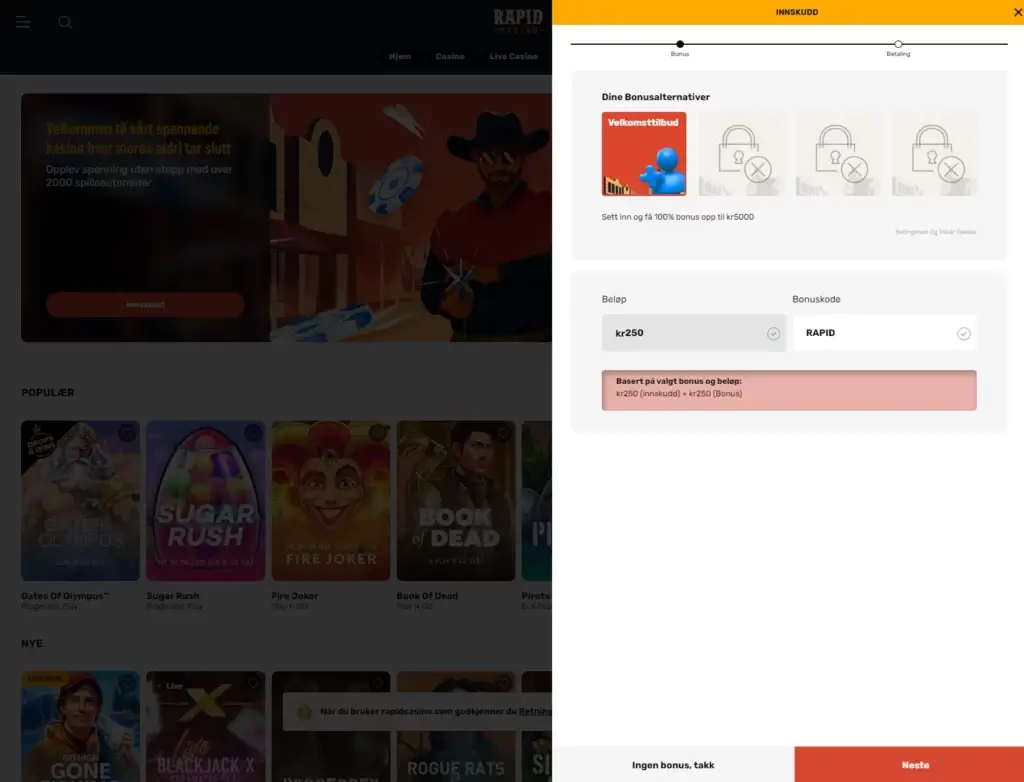Favorite the Blackjack X heart icon
Image resolution: width=1024 pixels, height=782 pixels.
point(253,683)
